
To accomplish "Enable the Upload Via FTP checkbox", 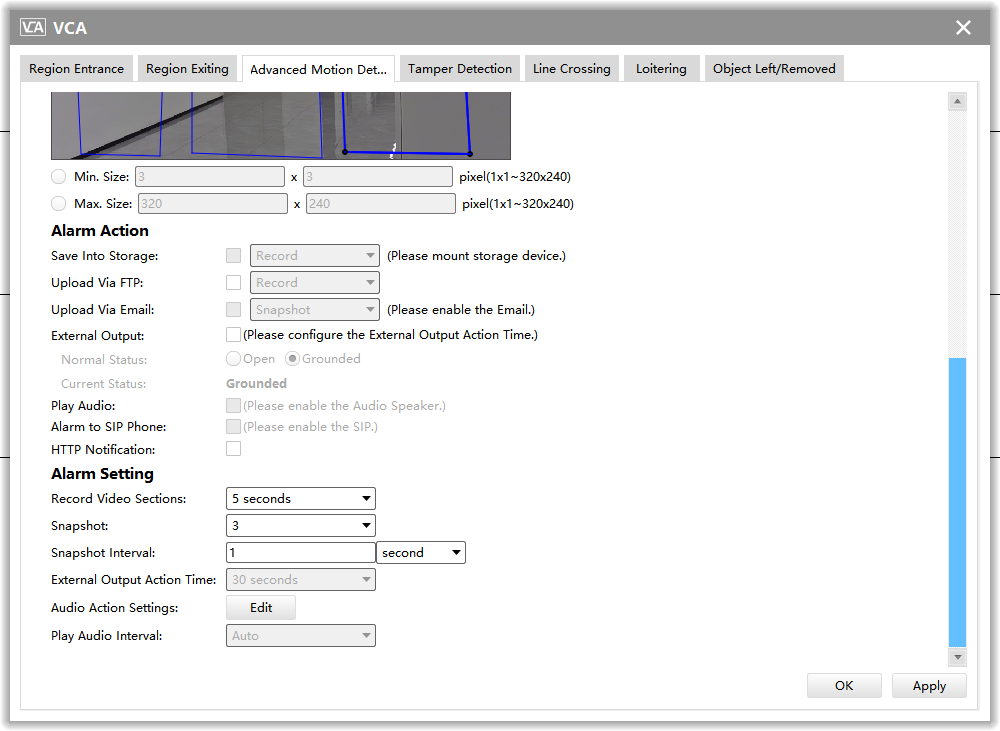I will (x=233, y=283).
